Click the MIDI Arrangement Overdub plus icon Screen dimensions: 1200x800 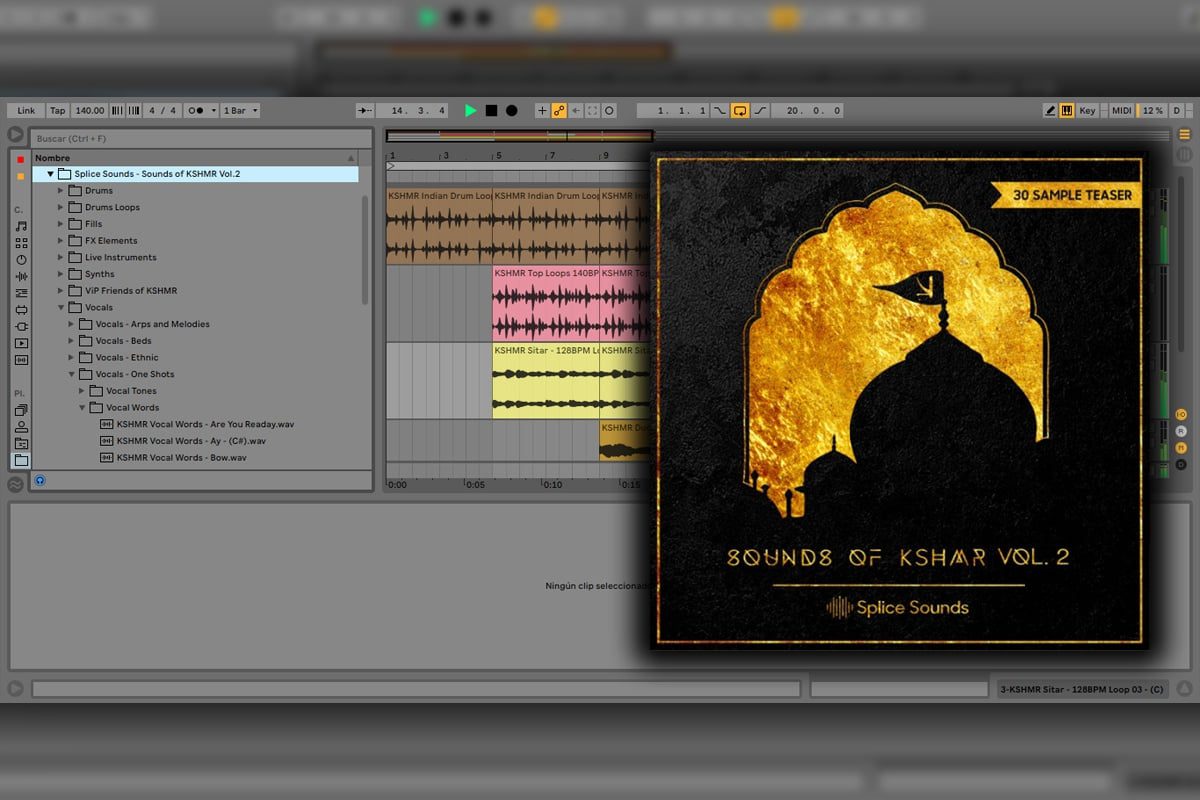pyautogui.click(x=542, y=111)
